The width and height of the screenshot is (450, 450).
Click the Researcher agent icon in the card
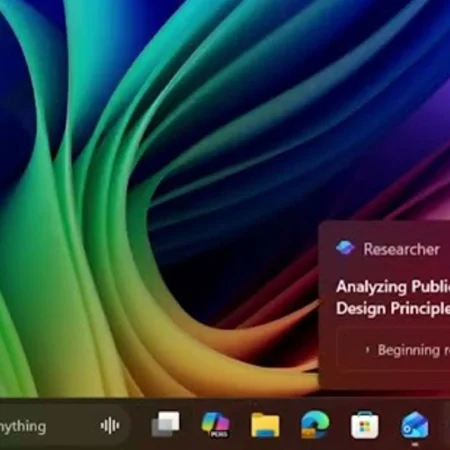[x=345, y=248]
